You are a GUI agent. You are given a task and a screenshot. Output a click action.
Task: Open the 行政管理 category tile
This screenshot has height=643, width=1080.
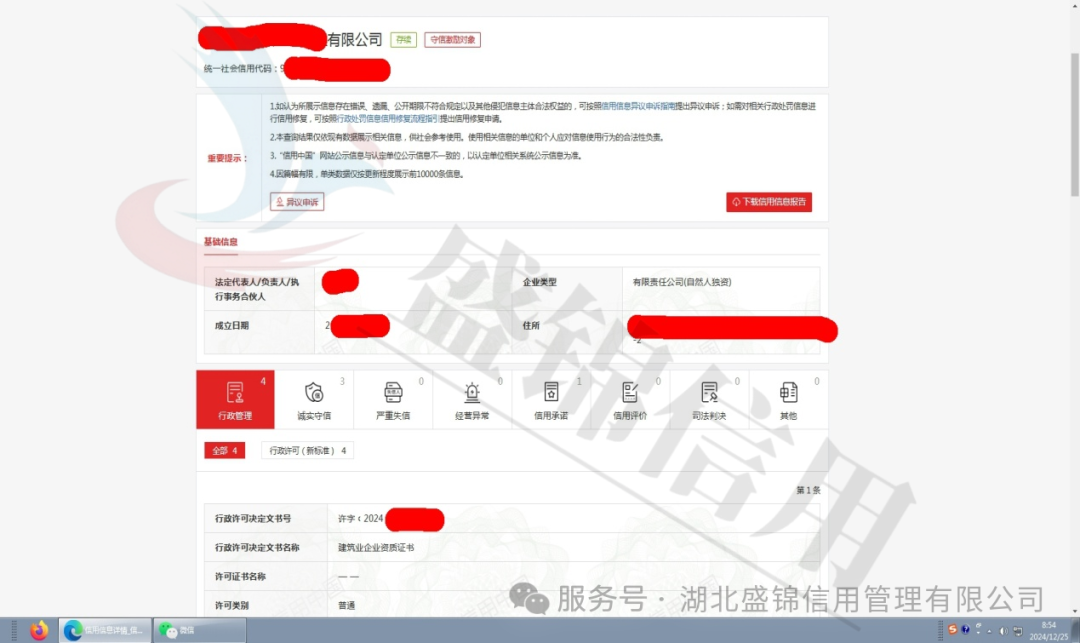pyautogui.click(x=235, y=399)
